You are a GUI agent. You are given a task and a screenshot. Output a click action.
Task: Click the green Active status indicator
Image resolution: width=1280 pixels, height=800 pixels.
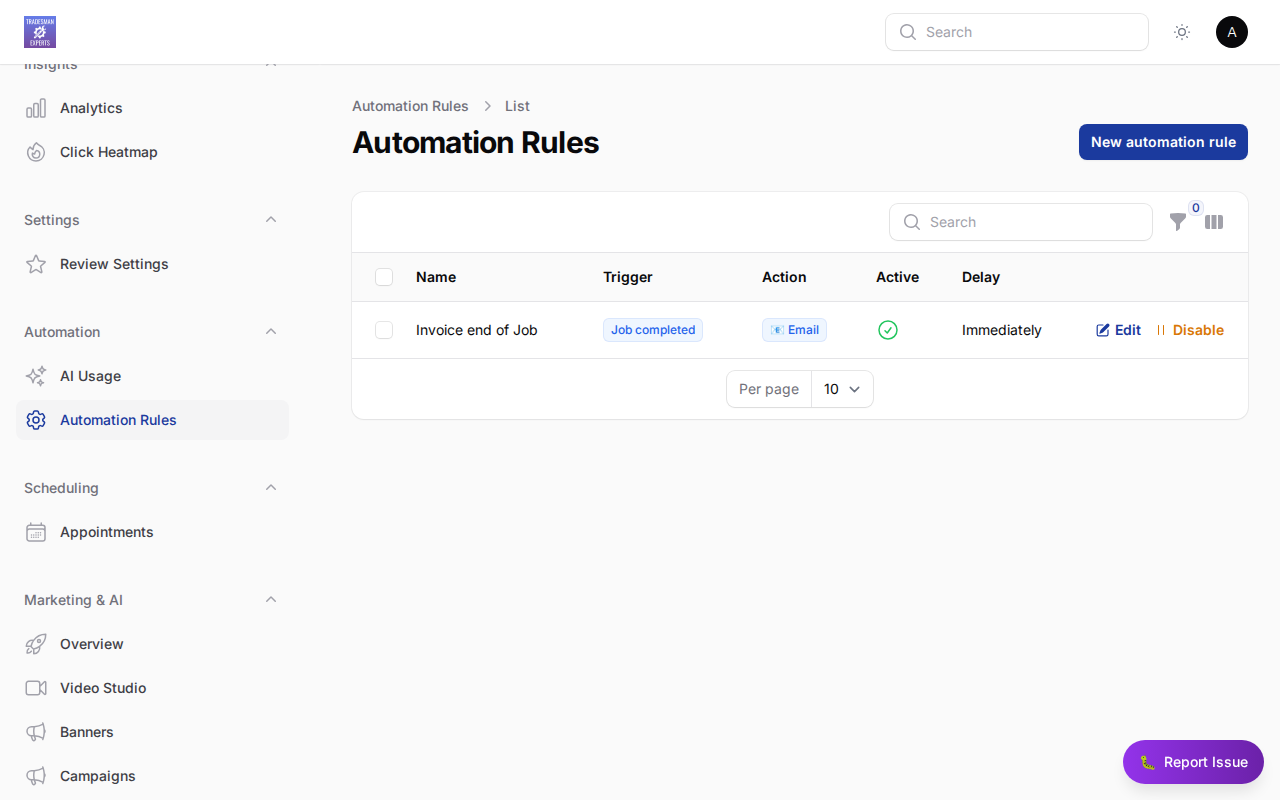click(x=888, y=330)
